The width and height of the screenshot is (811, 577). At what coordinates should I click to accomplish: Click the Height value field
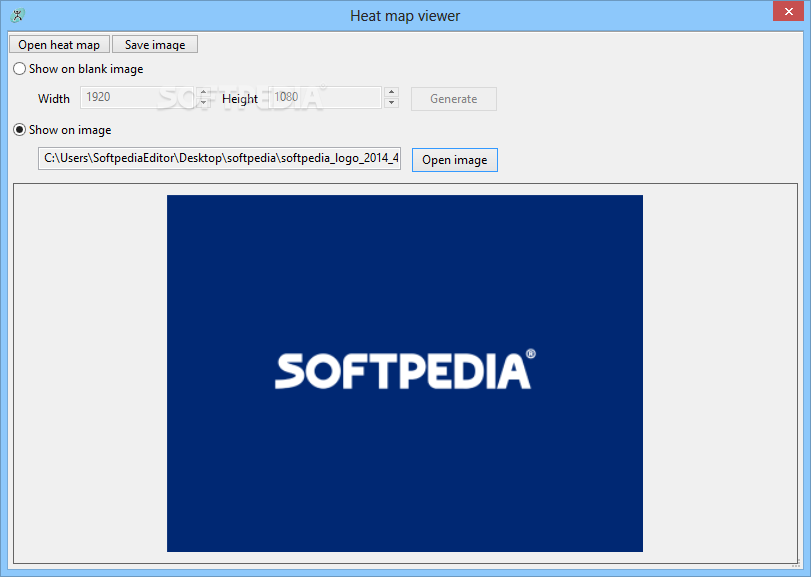click(x=325, y=97)
